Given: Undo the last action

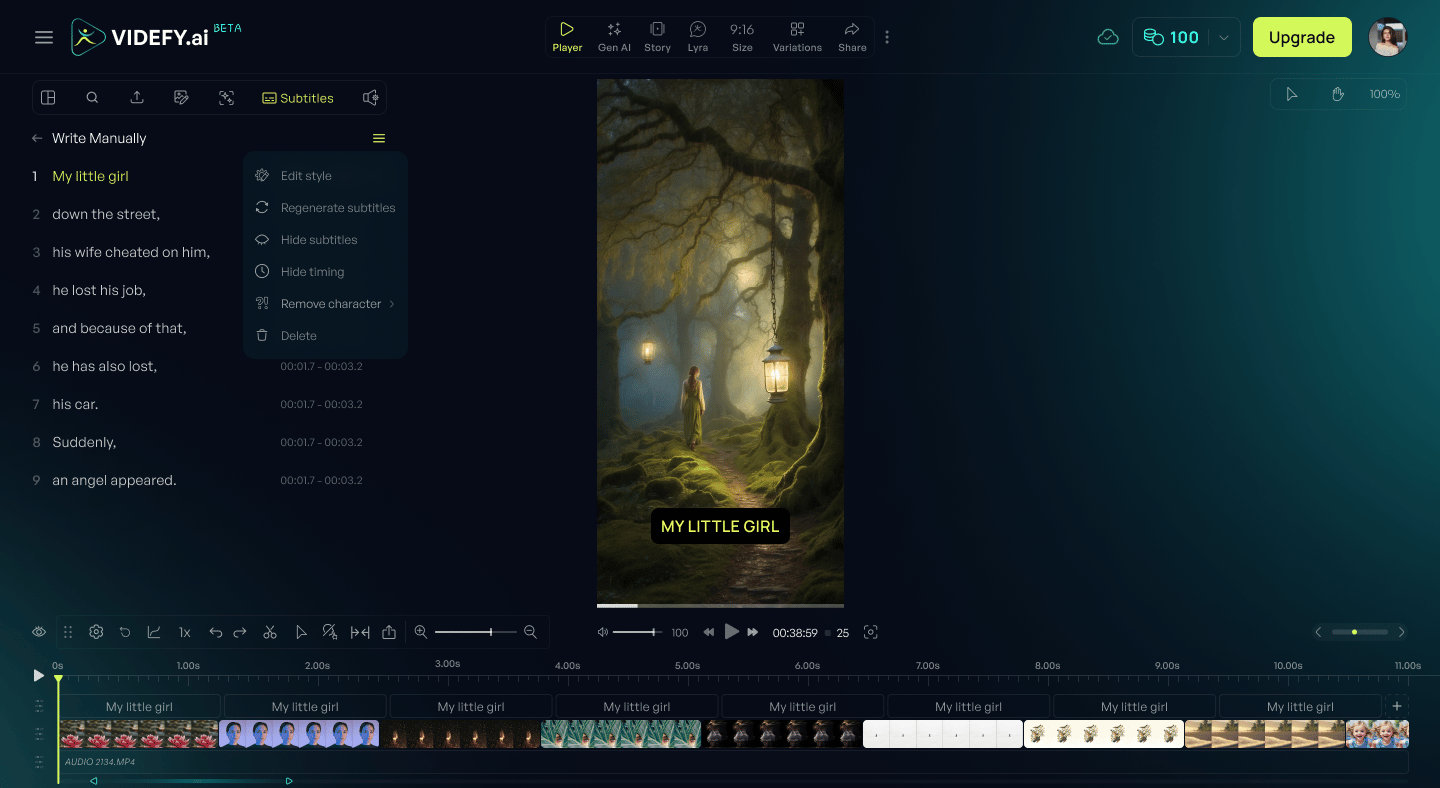Looking at the screenshot, I should click(x=215, y=632).
